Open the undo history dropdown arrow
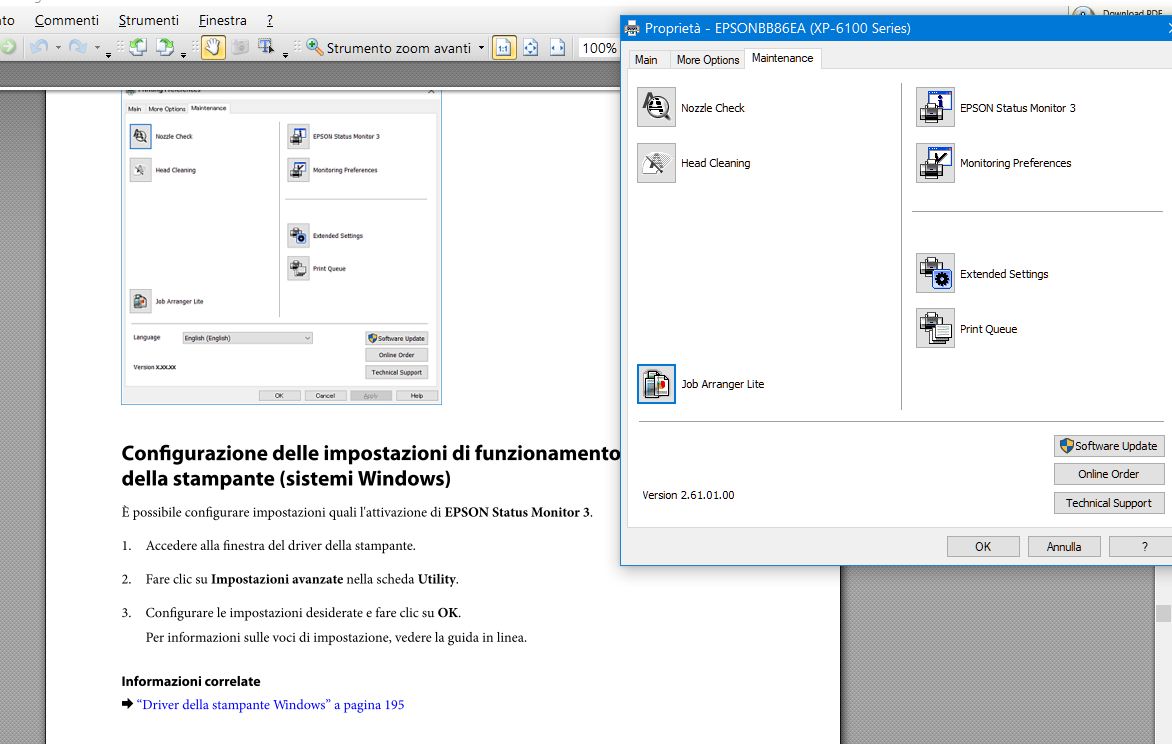Viewport: 1172px width, 744px height. [58, 48]
